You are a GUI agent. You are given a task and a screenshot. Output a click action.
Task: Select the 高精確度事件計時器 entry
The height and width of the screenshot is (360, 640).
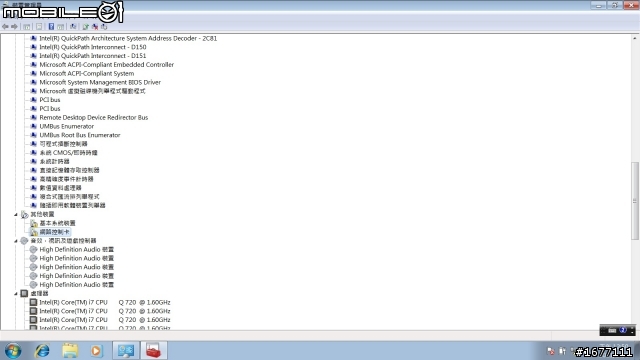[x=67, y=179]
